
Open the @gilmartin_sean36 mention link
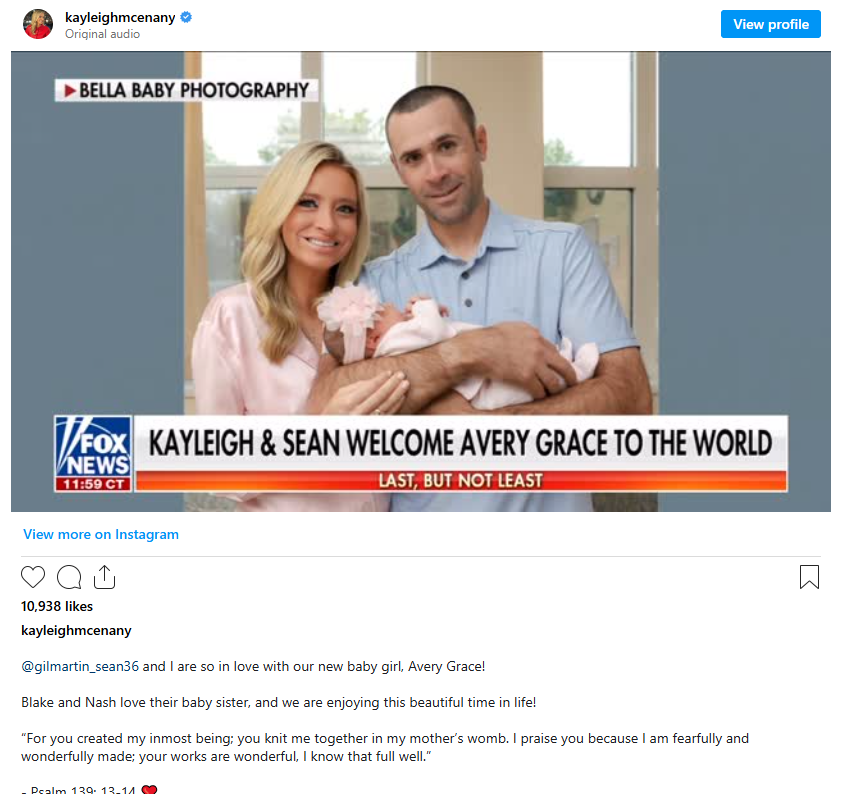[x=80, y=666]
